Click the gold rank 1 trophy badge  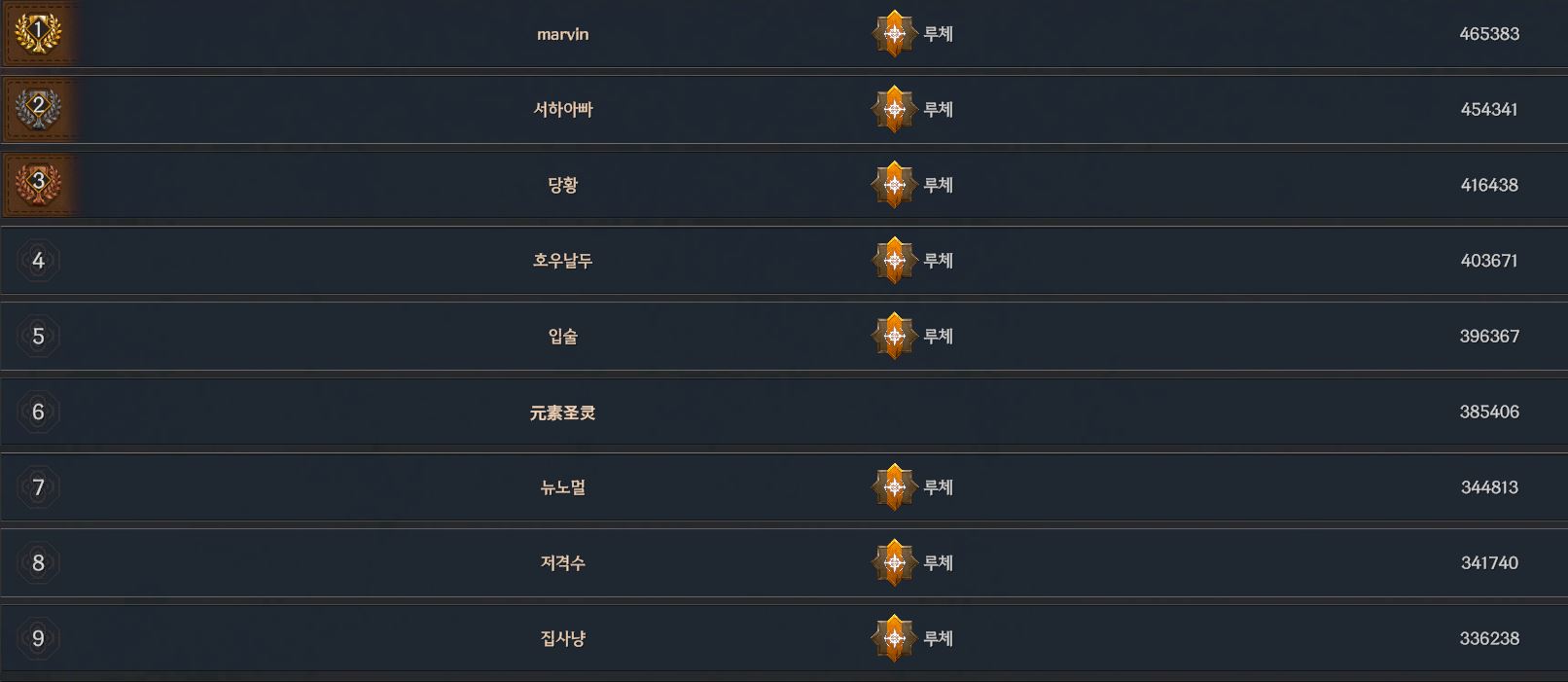(x=38, y=33)
